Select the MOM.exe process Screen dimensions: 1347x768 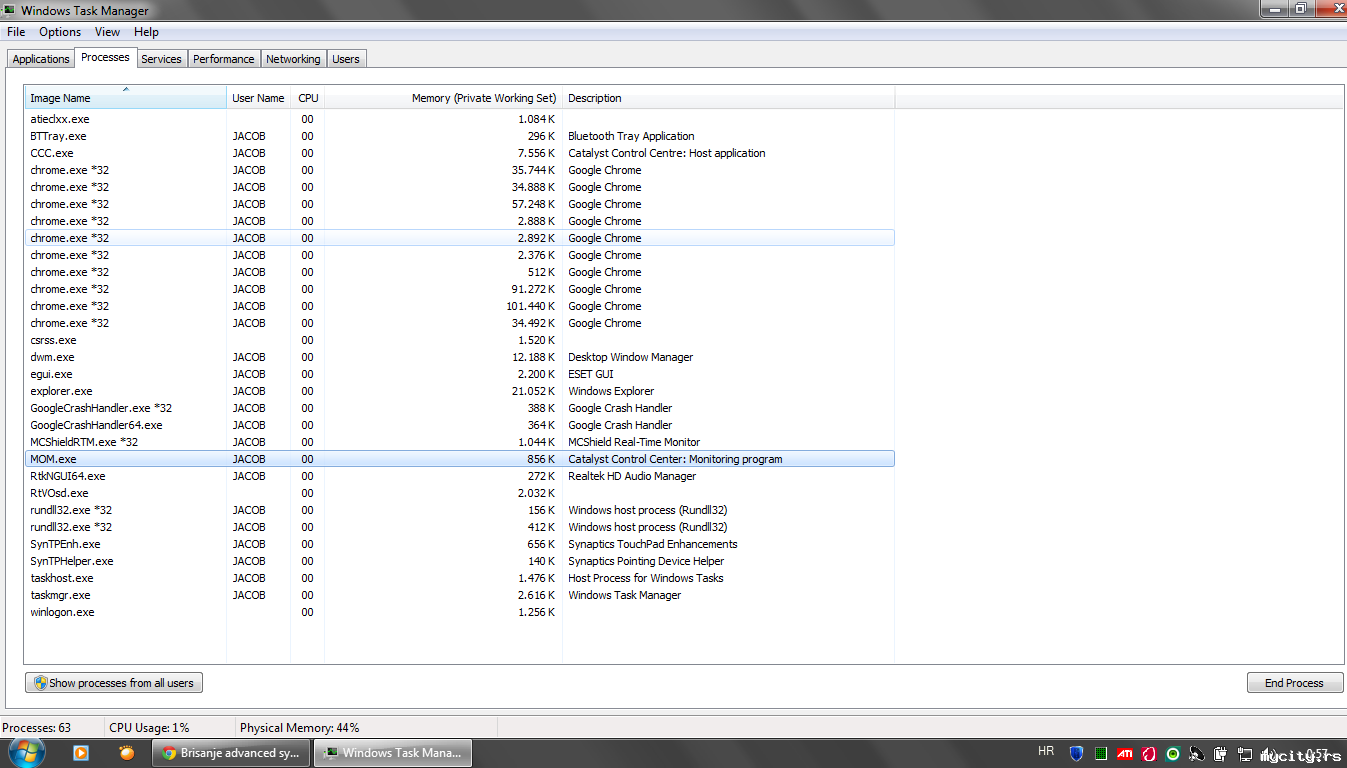(x=460, y=459)
